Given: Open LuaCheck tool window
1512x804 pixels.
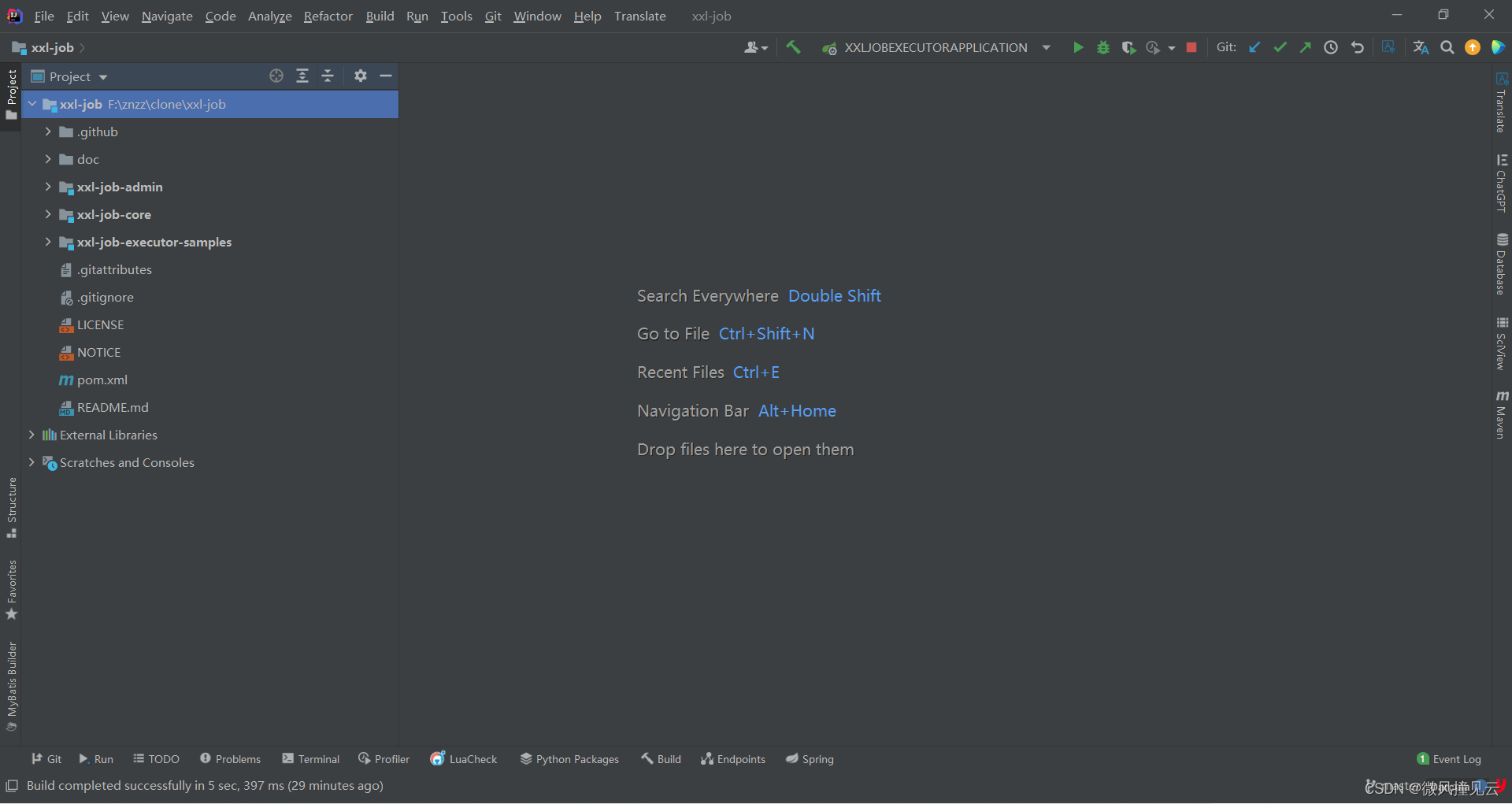Looking at the screenshot, I should (x=464, y=759).
